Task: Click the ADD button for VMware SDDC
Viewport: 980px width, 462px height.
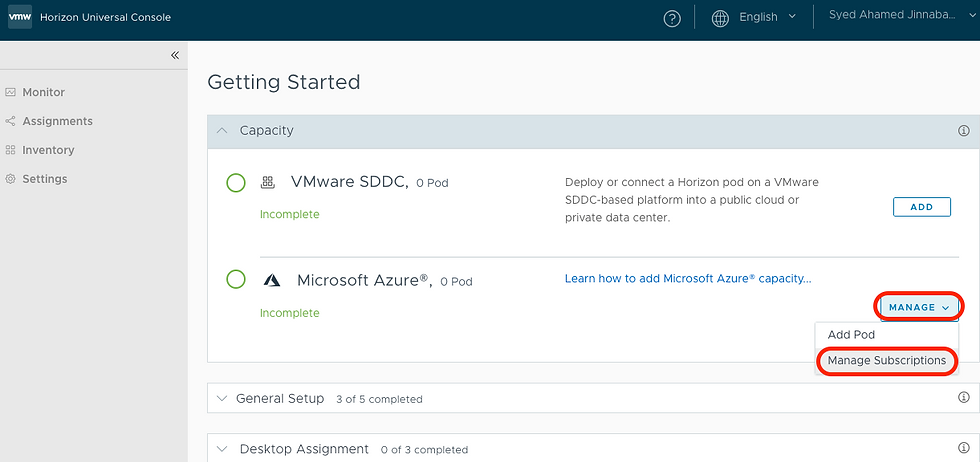Action: click(x=922, y=207)
